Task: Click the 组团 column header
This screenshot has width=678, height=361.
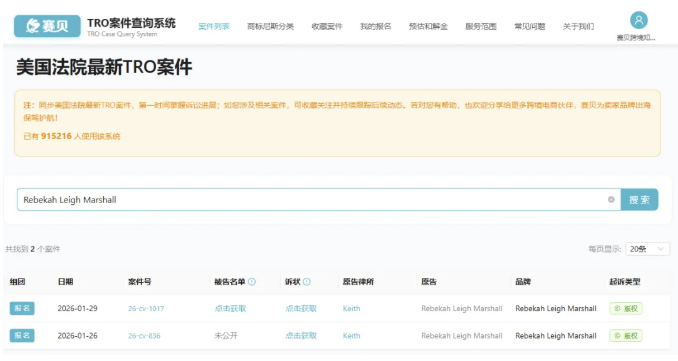Action: tap(17, 282)
